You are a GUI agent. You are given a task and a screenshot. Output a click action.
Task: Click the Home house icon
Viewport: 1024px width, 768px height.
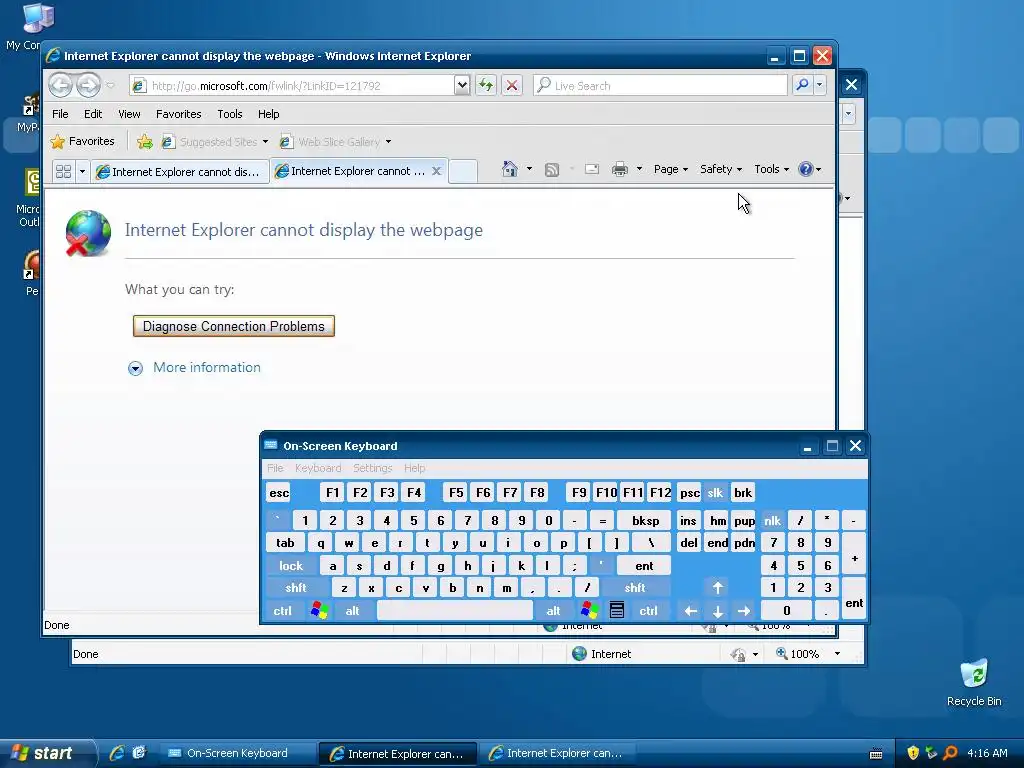(509, 169)
